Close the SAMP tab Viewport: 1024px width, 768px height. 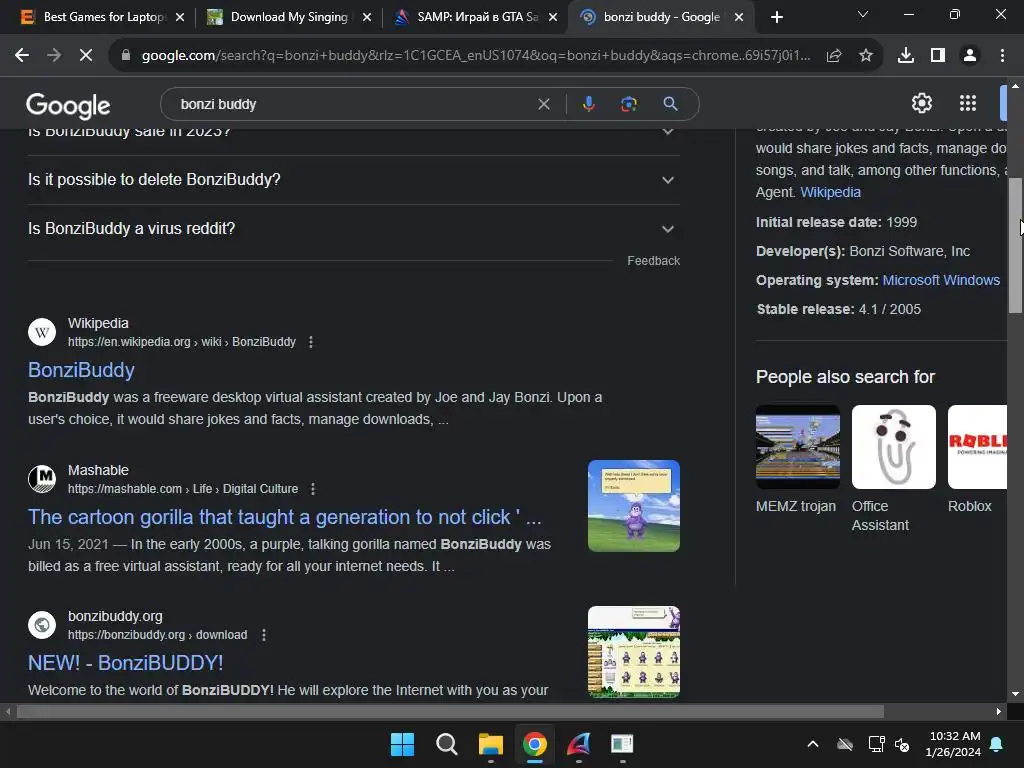click(553, 17)
